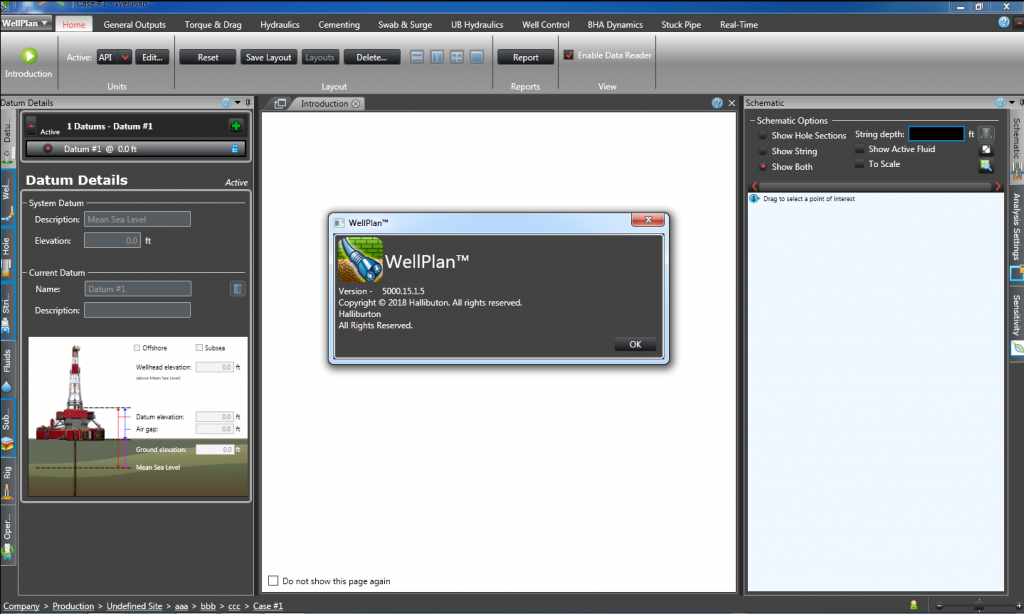Click the set string depth icon button

click(x=986, y=134)
